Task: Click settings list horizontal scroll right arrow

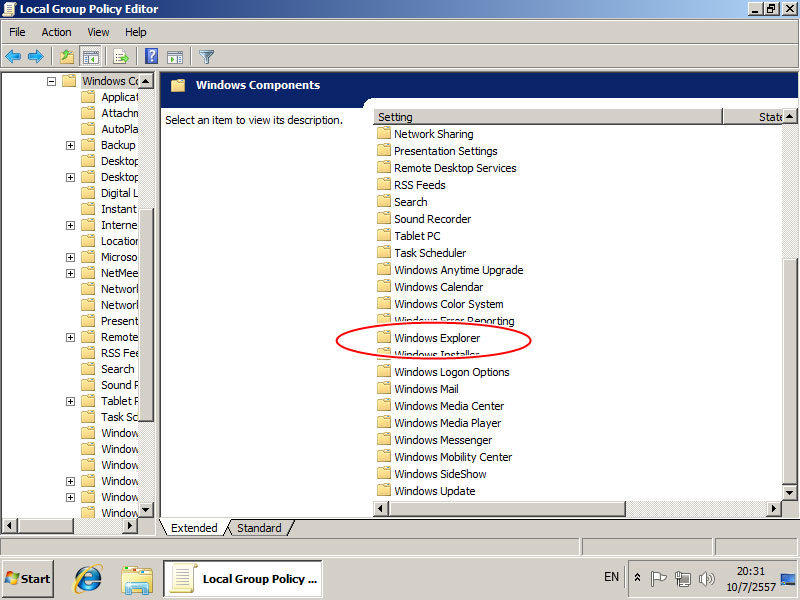Action: point(774,508)
